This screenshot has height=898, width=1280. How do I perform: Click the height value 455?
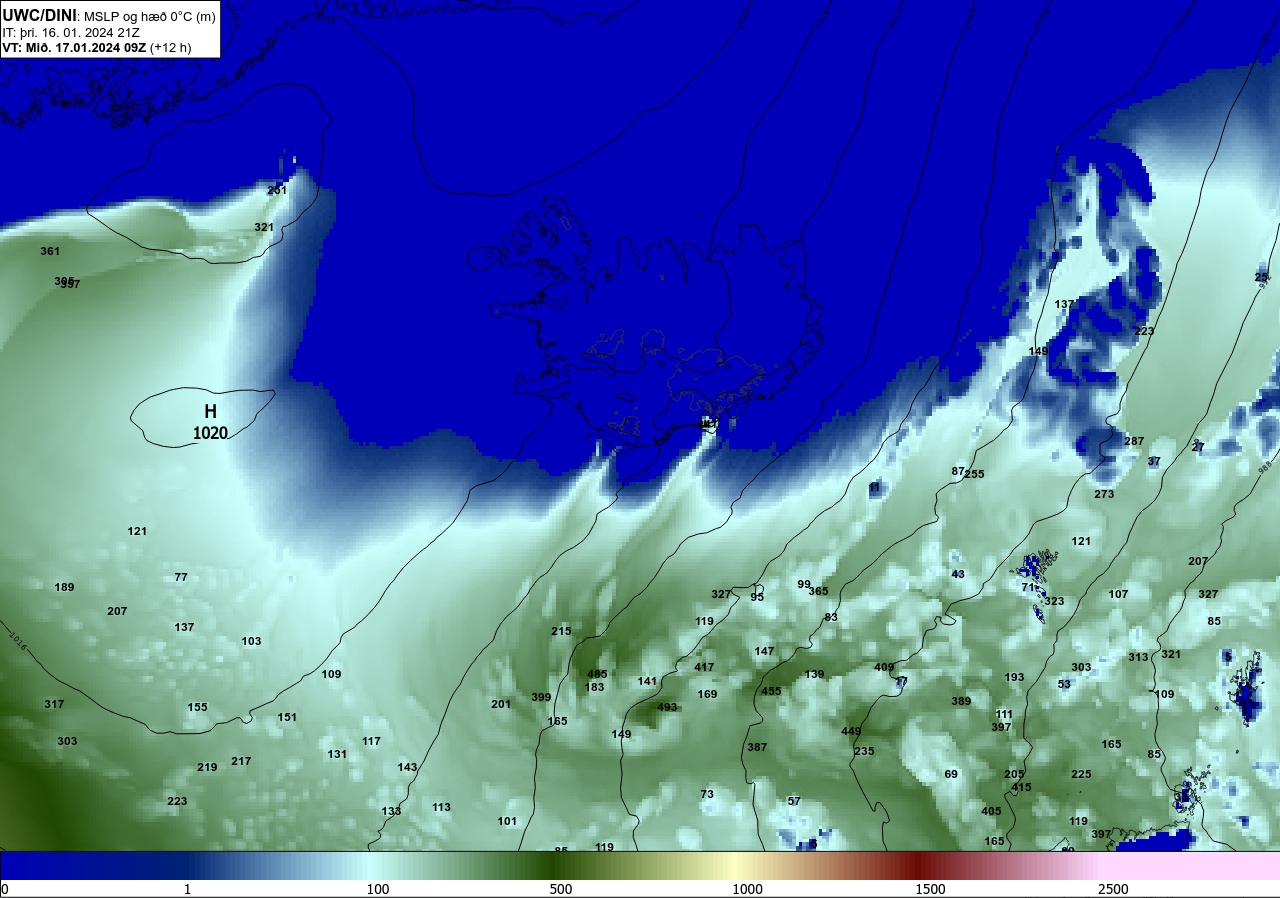(x=771, y=691)
